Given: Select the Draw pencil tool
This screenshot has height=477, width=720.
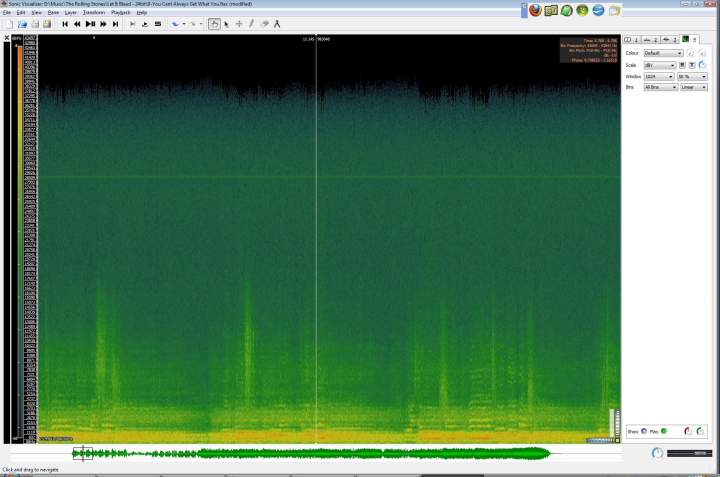Looking at the screenshot, I should coord(252,24).
